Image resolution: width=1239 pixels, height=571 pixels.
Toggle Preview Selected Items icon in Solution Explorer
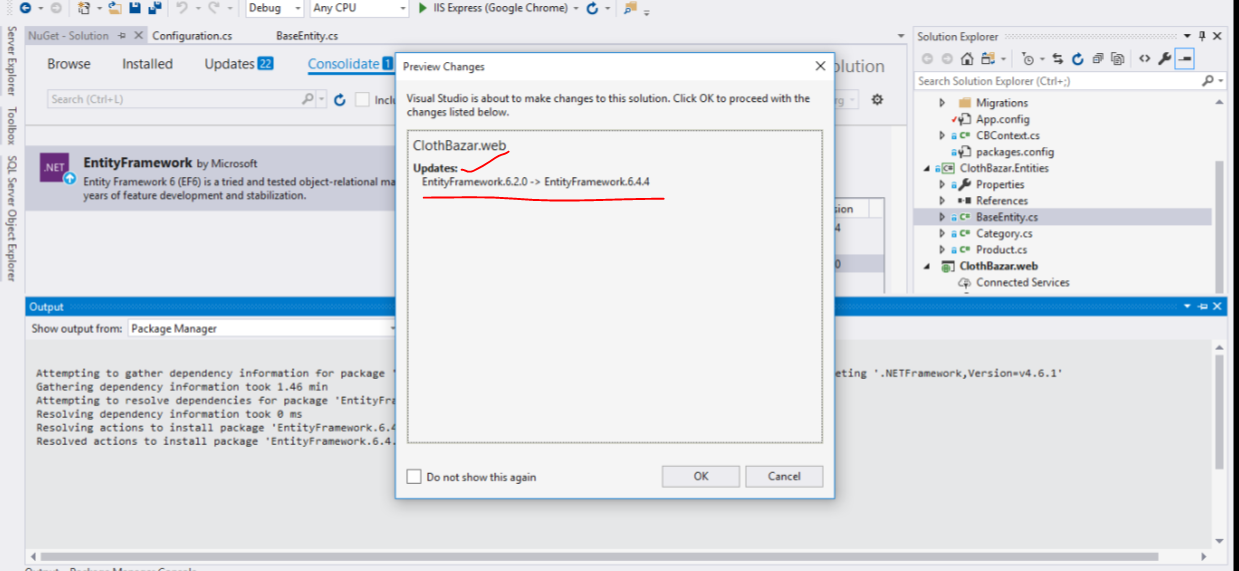[x=1185, y=59]
